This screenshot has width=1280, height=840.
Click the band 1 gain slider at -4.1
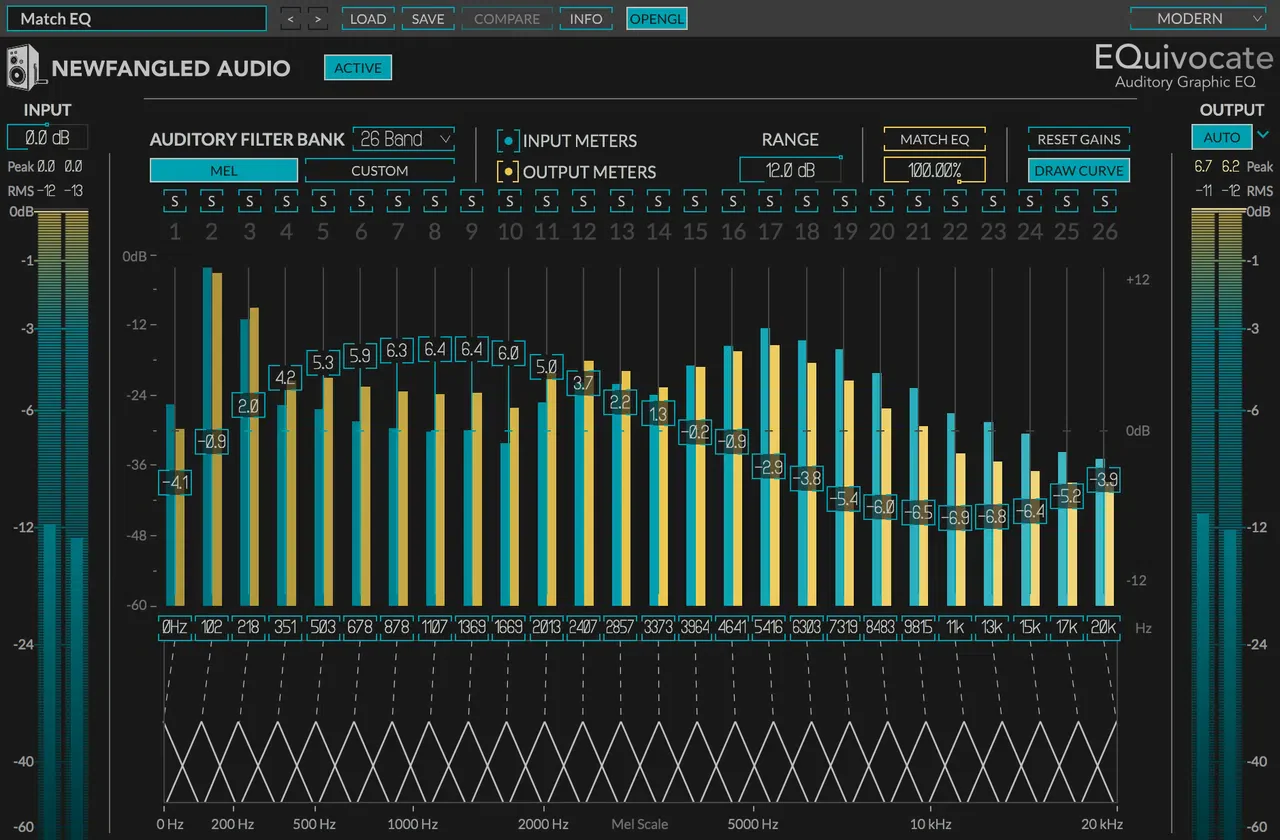pyautogui.click(x=173, y=482)
